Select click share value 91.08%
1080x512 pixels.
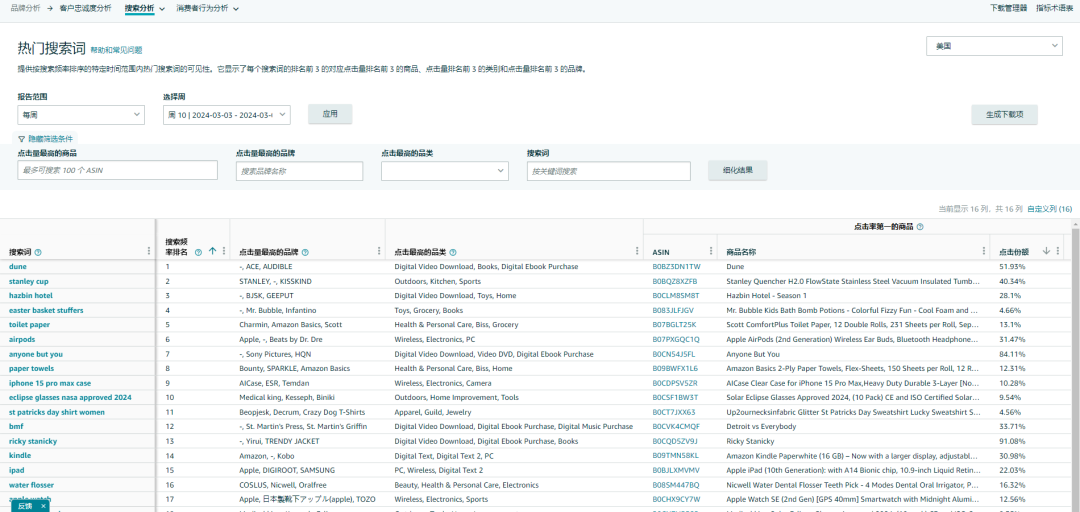1012,441
